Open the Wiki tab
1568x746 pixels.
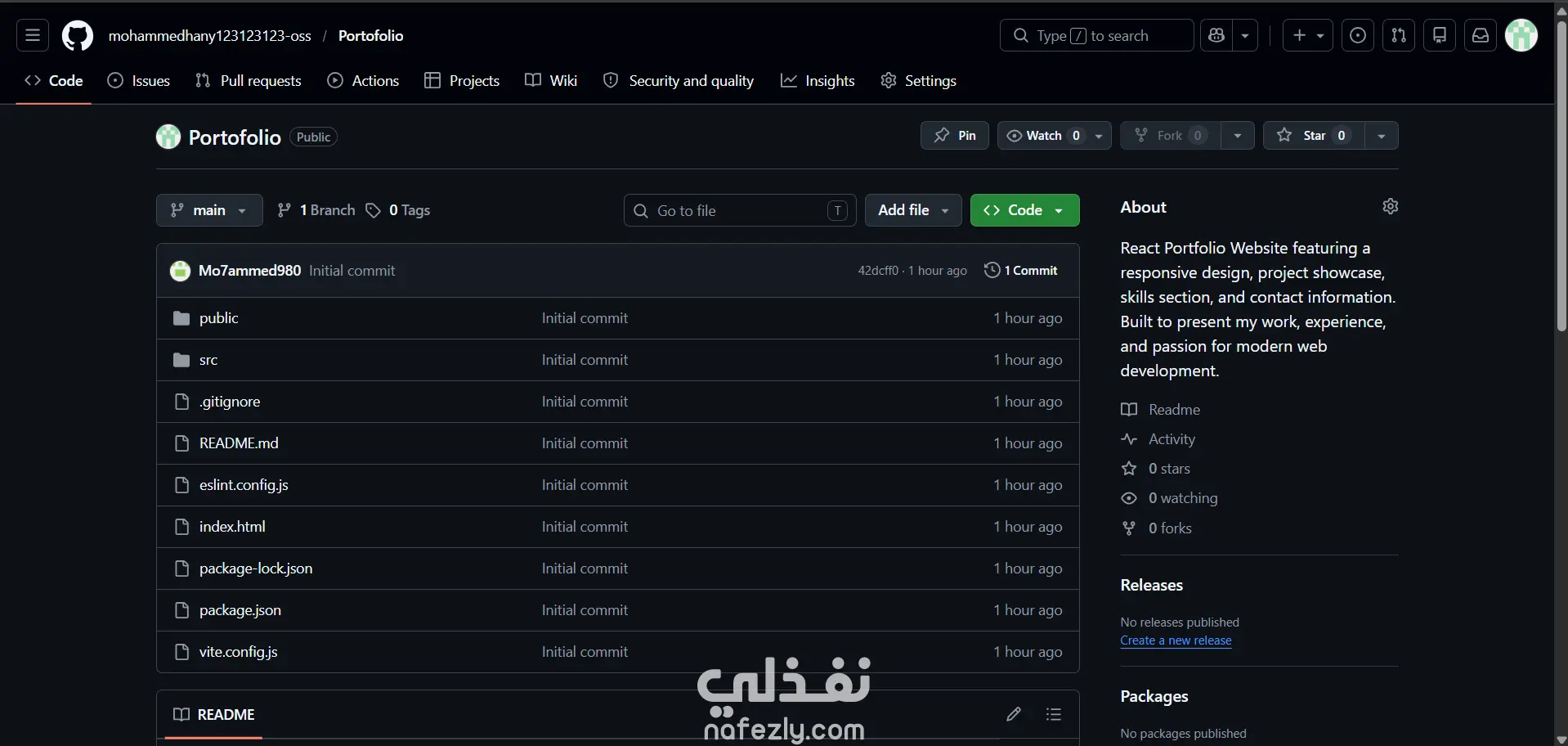pyautogui.click(x=551, y=81)
